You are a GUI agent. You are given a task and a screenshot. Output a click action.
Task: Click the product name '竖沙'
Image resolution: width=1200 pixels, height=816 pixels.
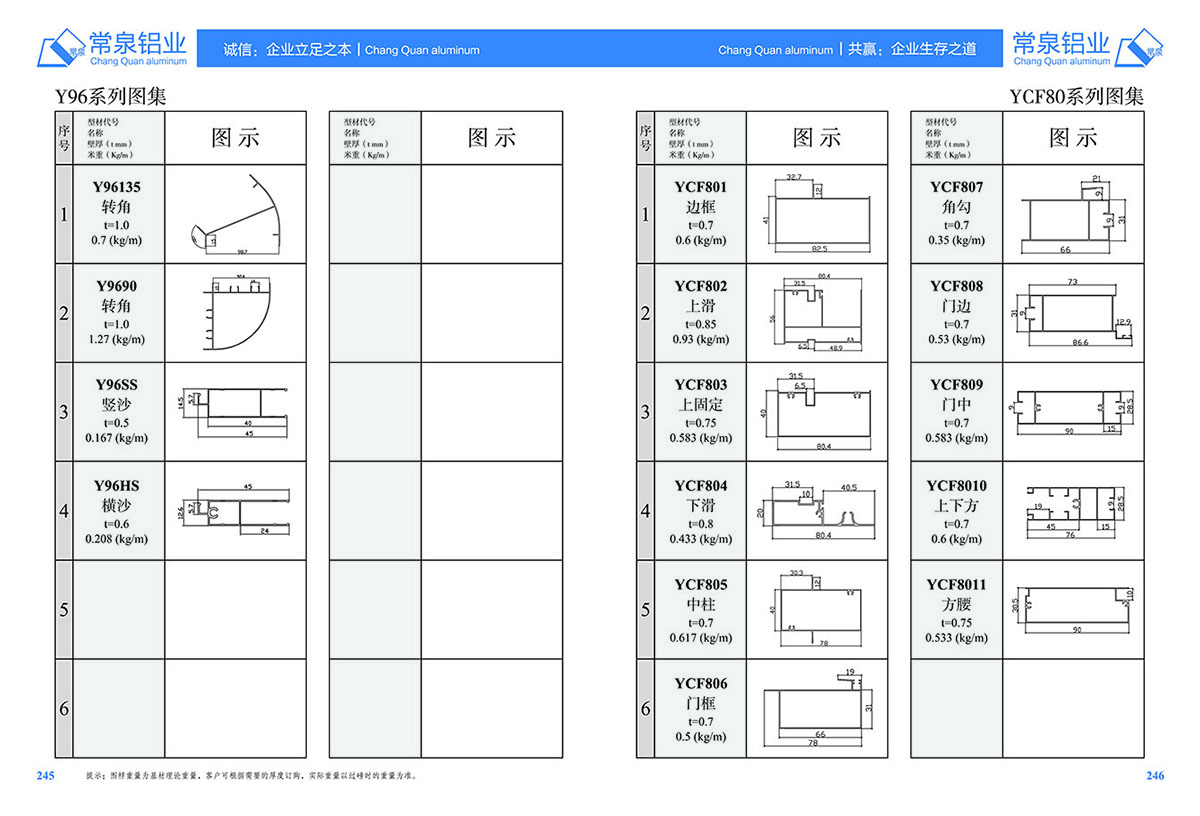click(x=117, y=405)
